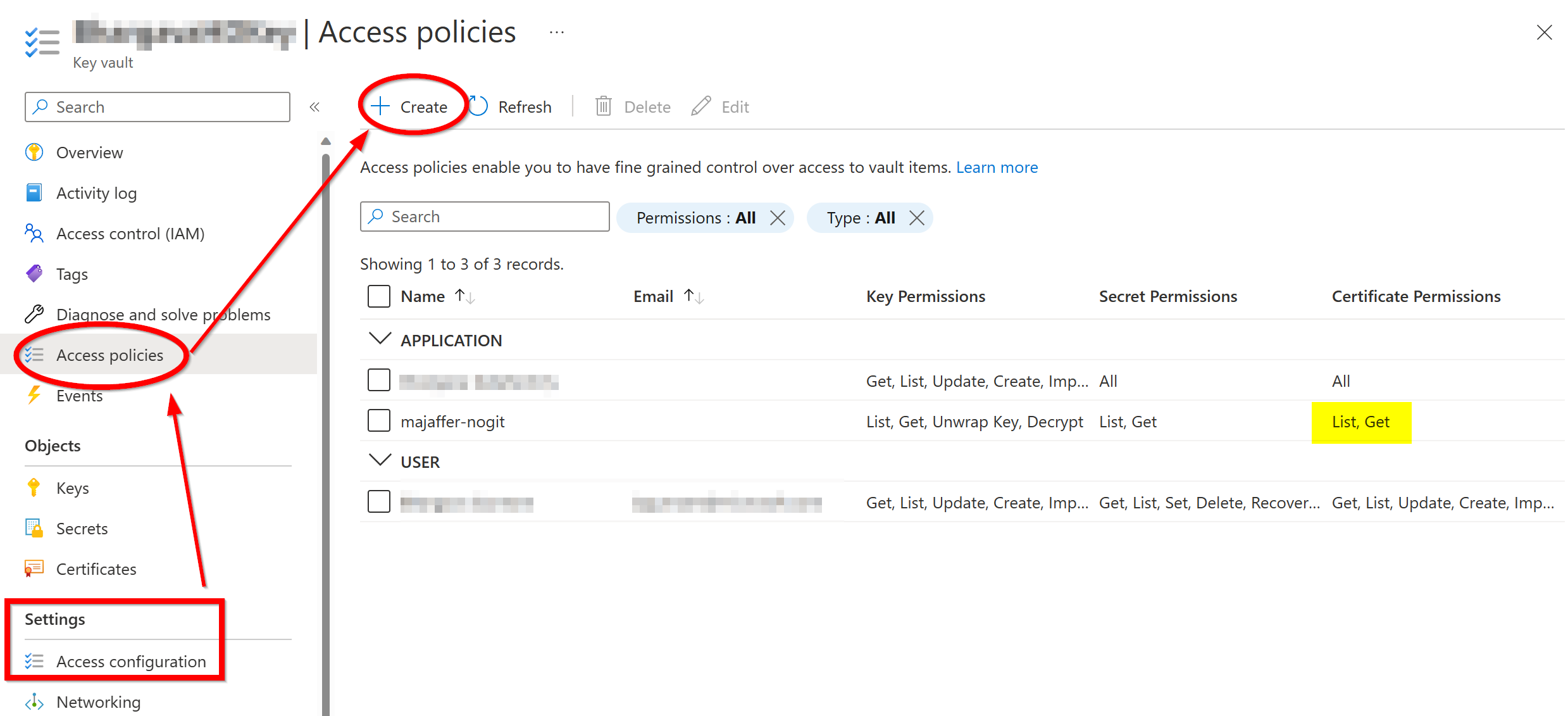The width and height of the screenshot is (1568, 716).
Task: Check the checkbox under USER group
Action: (378, 501)
